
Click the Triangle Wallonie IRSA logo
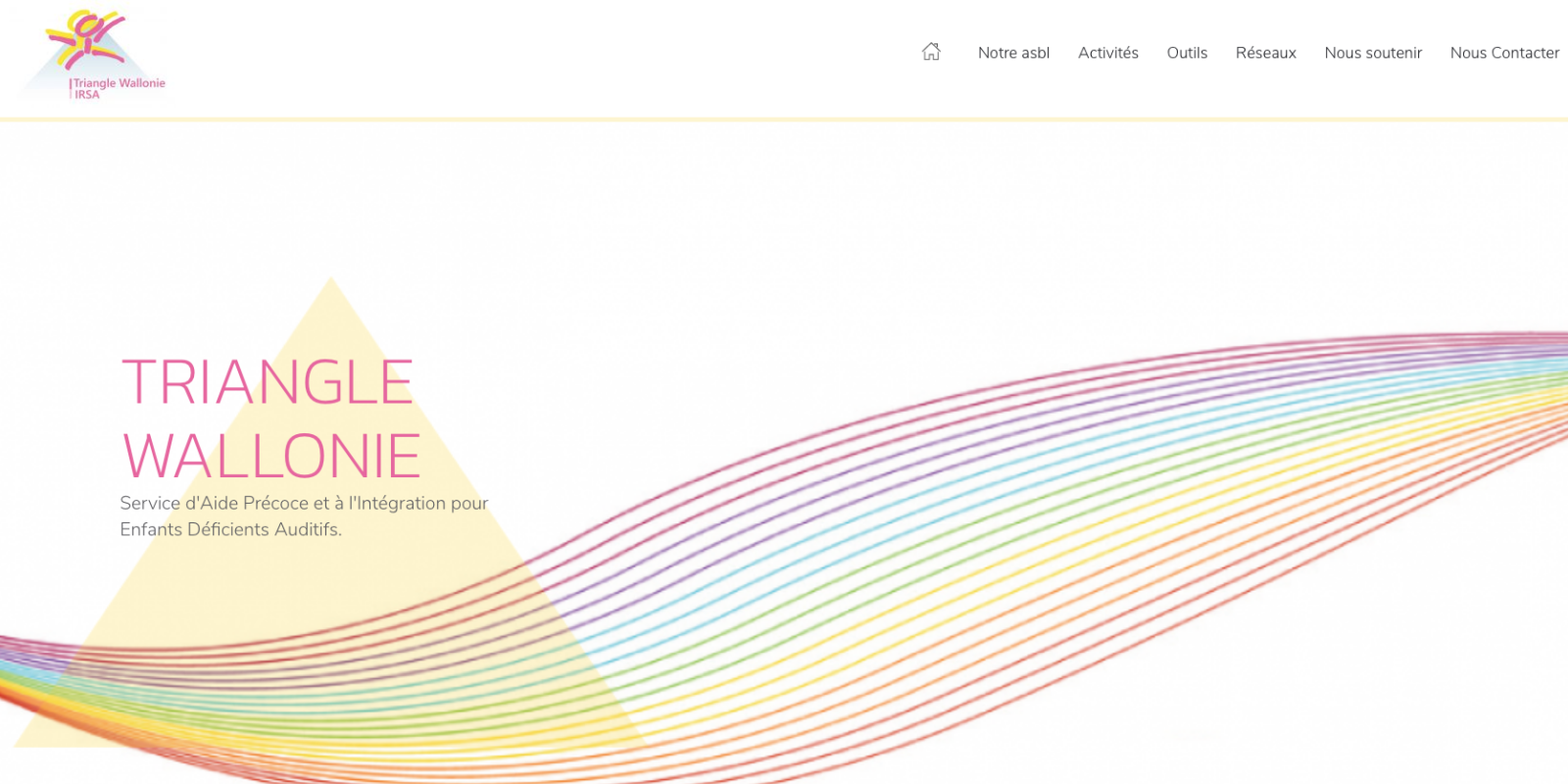coord(93,55)
